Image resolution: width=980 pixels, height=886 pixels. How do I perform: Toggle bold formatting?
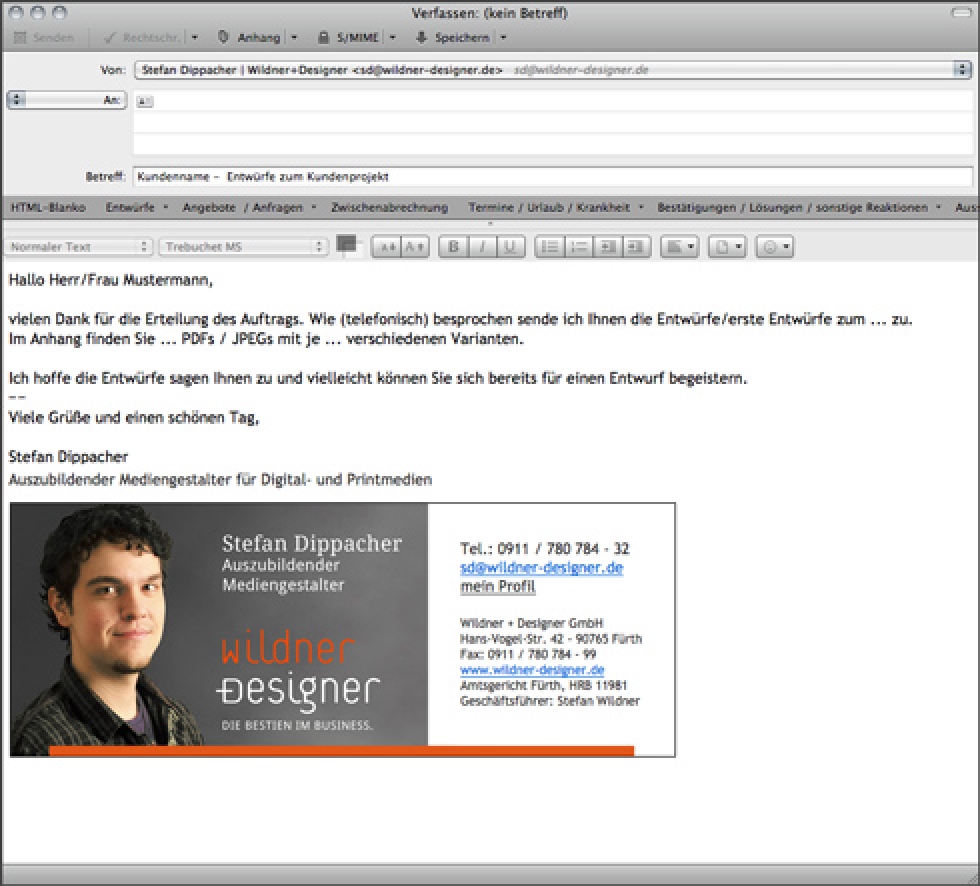(453, 246)
